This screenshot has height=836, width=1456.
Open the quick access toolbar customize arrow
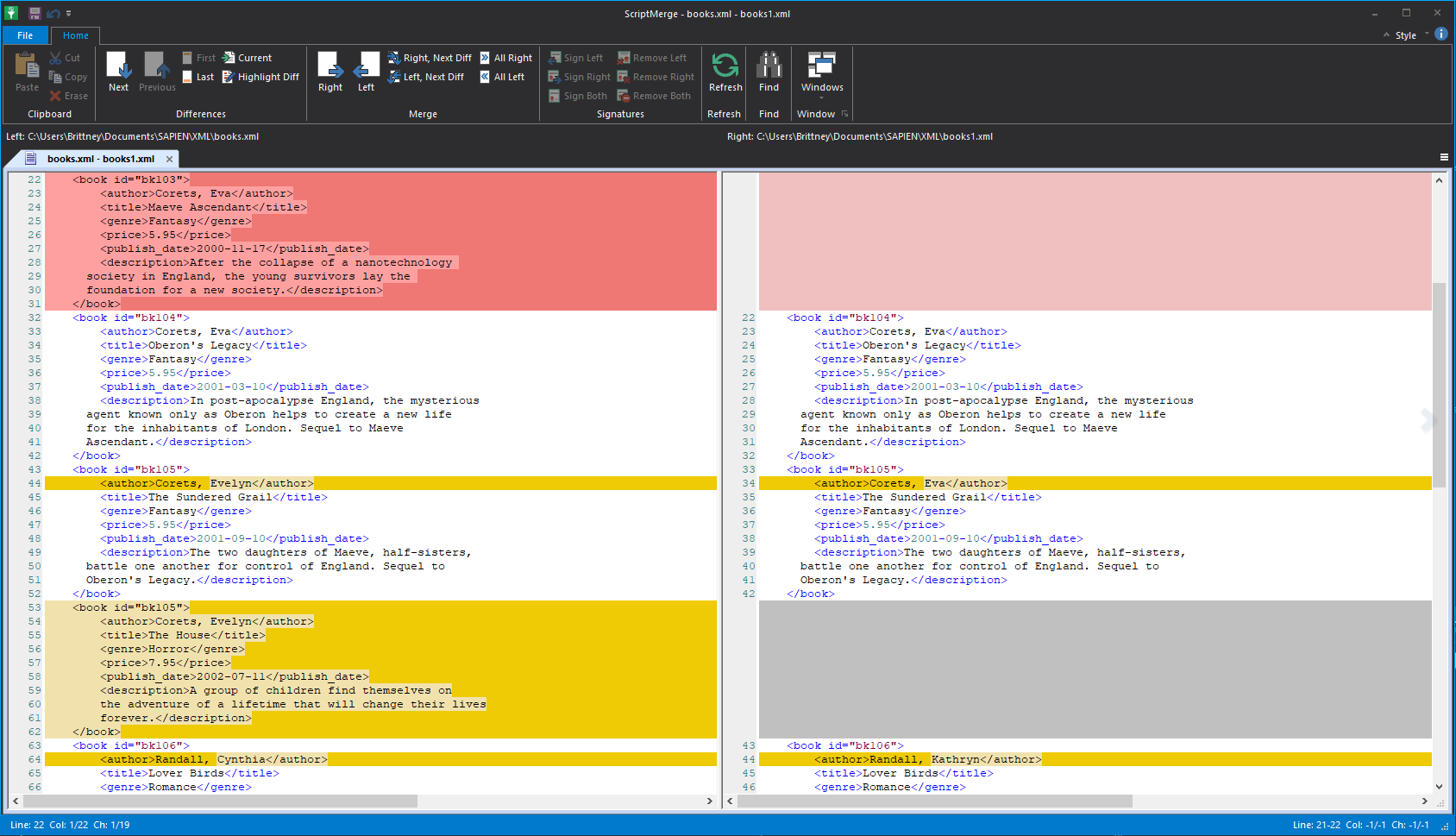tap(68, 13)
